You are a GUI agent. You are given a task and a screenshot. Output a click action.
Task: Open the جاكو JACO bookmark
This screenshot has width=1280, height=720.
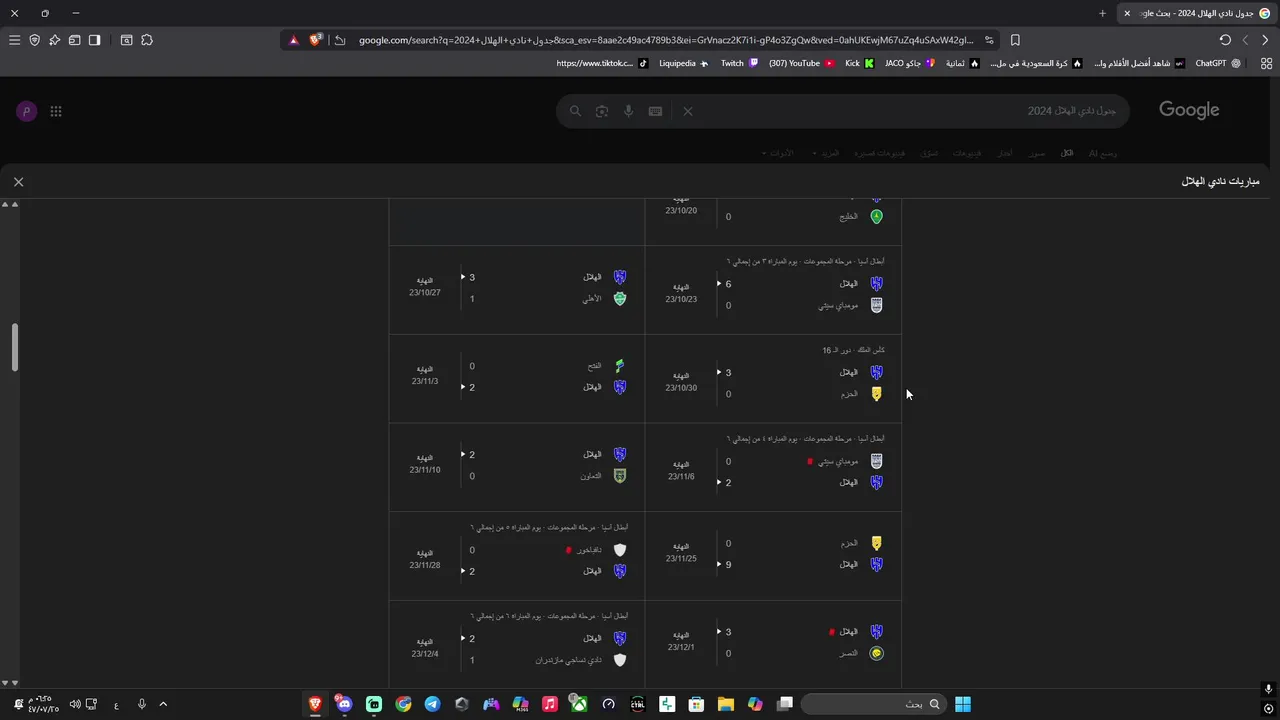(910, 63)
